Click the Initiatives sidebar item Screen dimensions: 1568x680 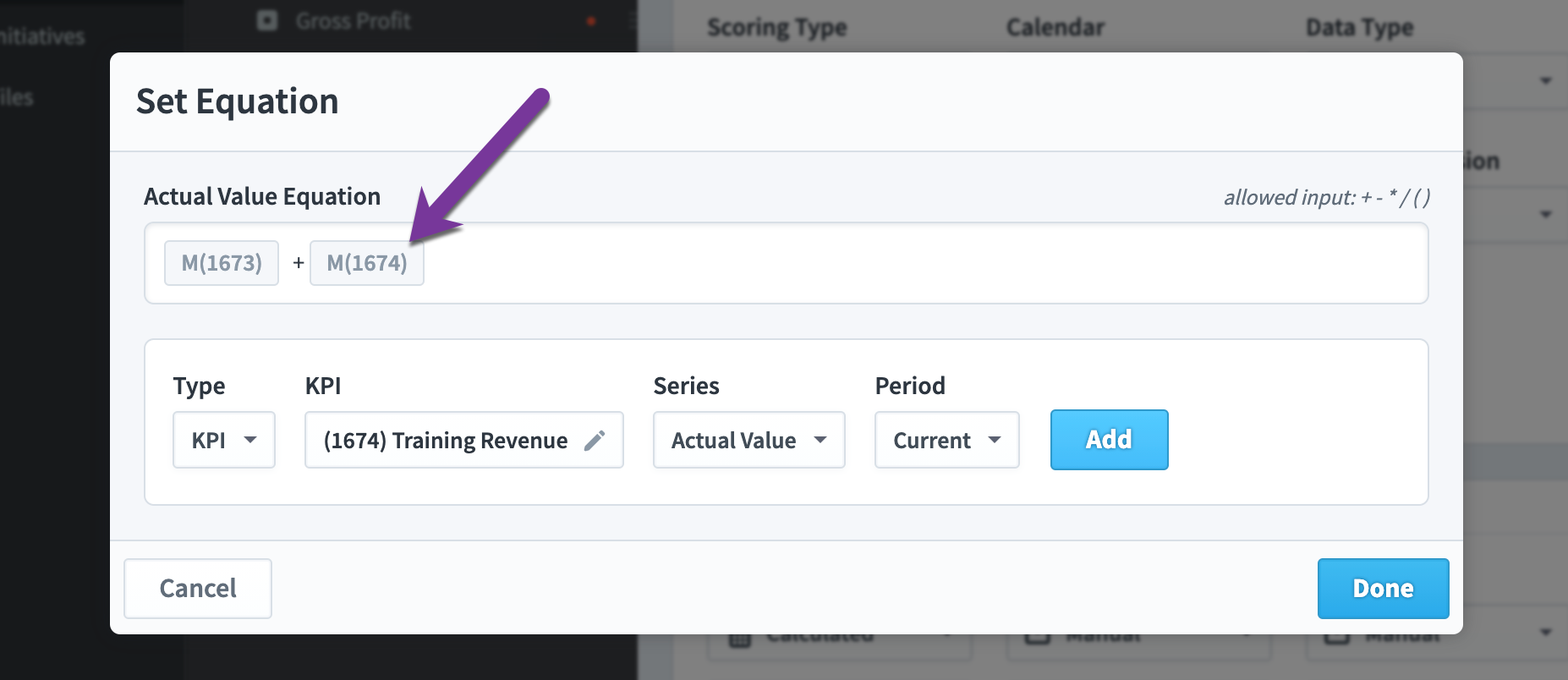[x=42, y=36]
